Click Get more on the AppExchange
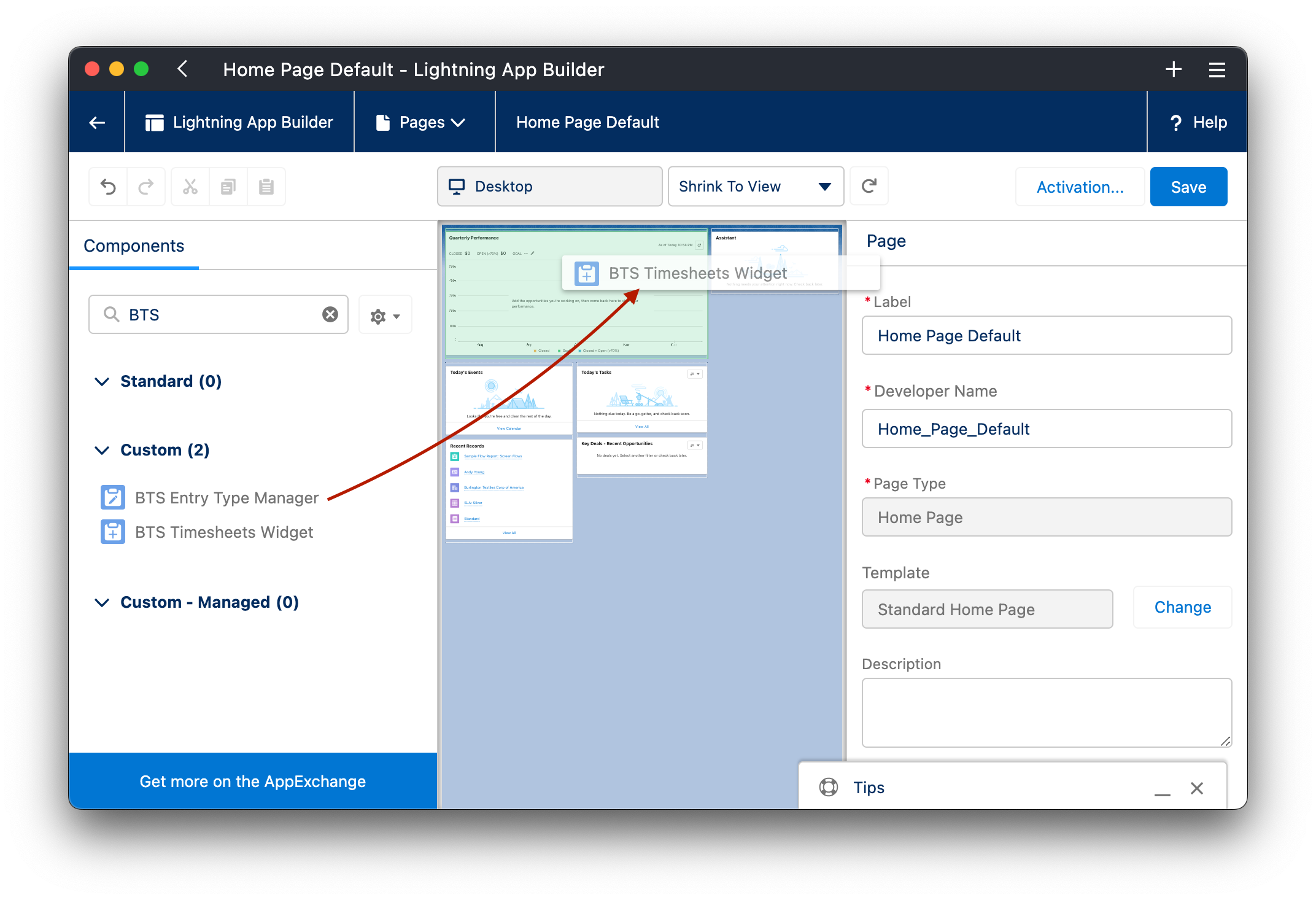The width and height of the screenshot is (1316, 900). coord(253,781)
